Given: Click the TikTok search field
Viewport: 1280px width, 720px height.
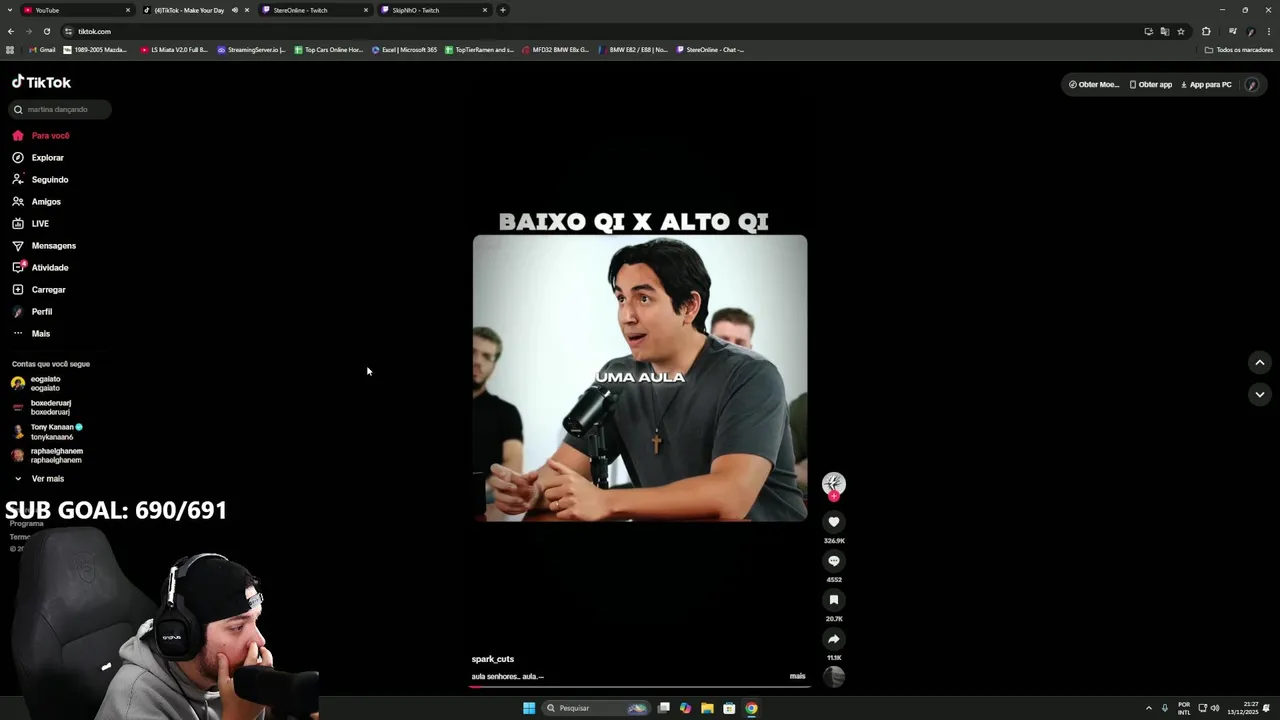Looking at the screenshot, I should (x=60, y=109).
